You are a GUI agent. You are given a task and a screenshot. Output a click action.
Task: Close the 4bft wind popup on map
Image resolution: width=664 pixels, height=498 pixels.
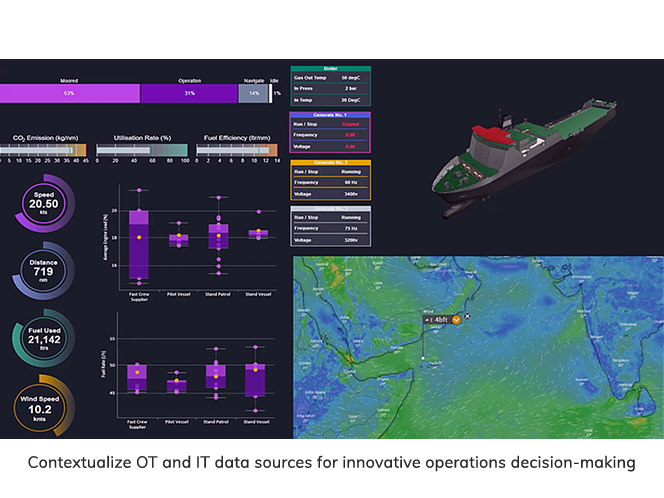pos(468,317)
